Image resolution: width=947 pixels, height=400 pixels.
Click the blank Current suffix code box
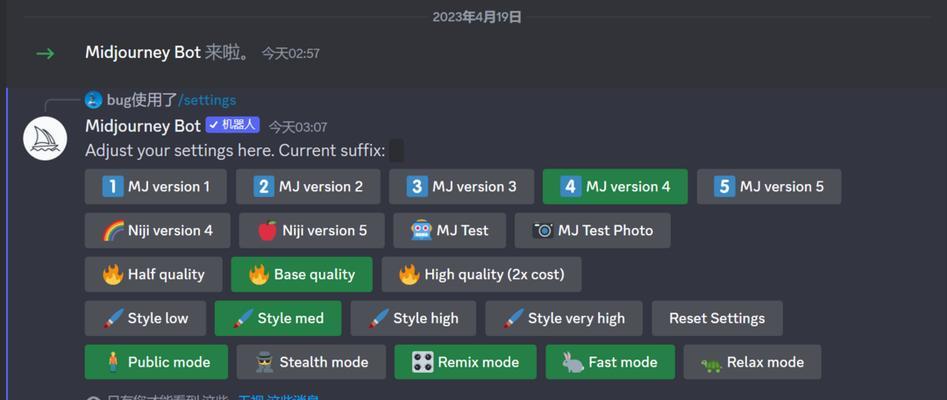pyautogui.click(x=396, y=150)
